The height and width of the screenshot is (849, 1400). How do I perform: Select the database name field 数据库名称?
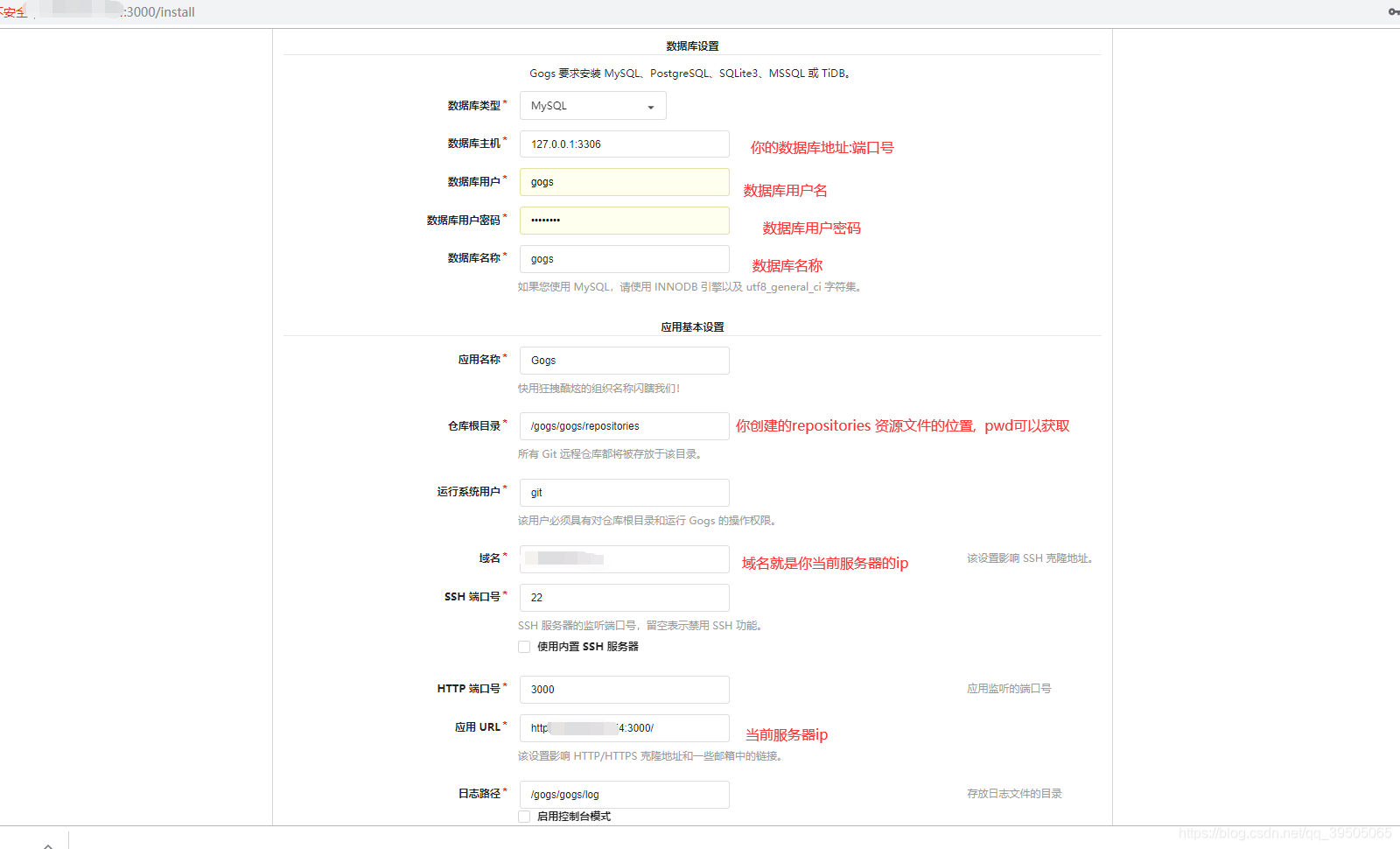pyautogui.click(x=624, y=259)
